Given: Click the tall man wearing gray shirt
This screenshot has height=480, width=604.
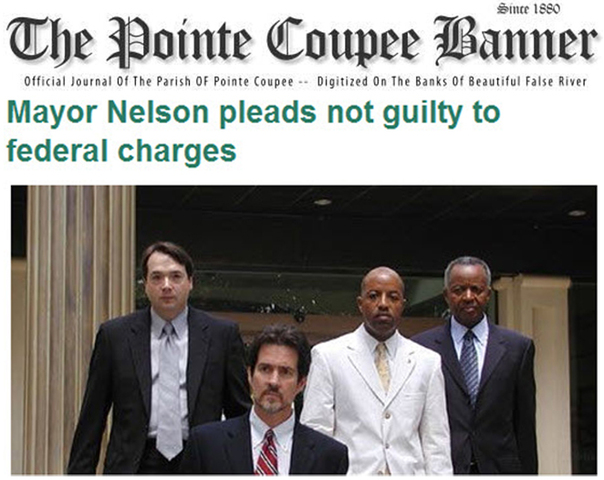Looking at the screenshot, I should click(162, 358).
